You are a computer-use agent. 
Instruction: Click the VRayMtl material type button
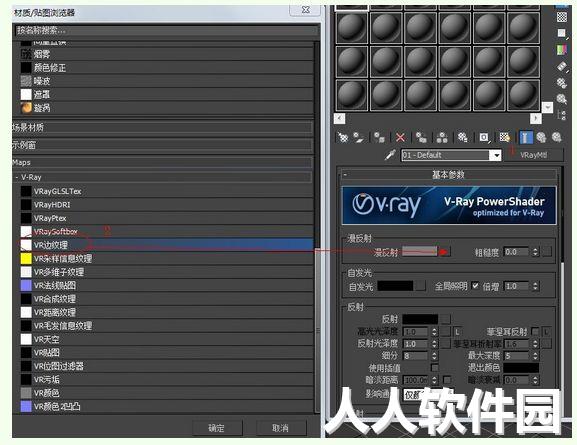534,155
